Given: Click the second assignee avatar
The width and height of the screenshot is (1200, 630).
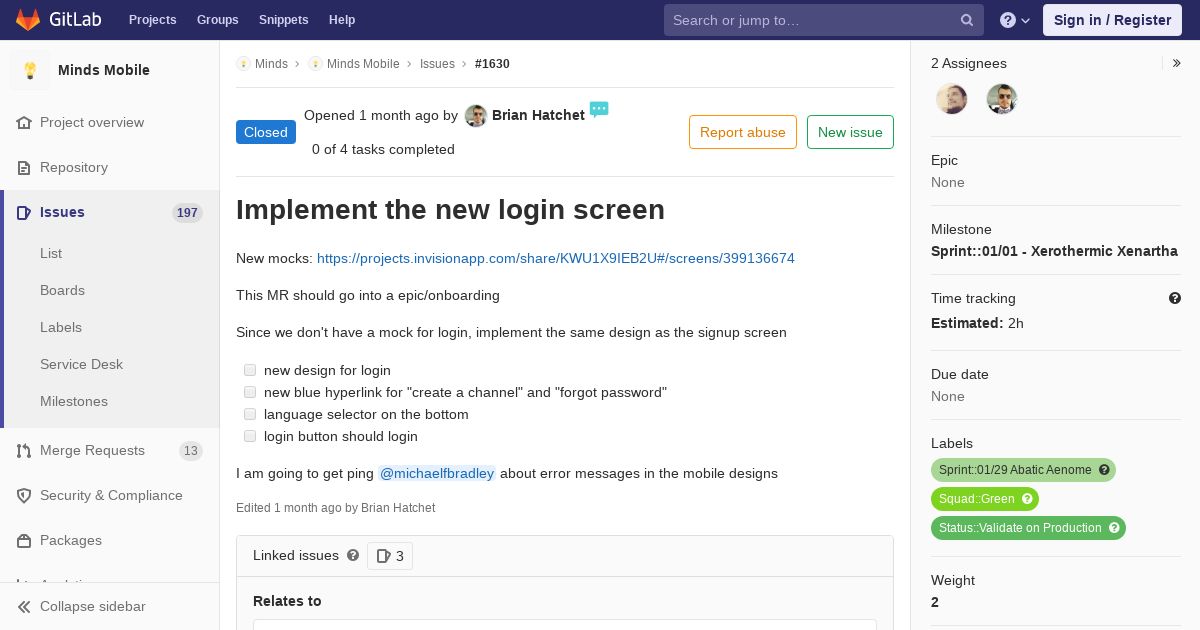Looking at the screenshot, I should point(1001,99).
